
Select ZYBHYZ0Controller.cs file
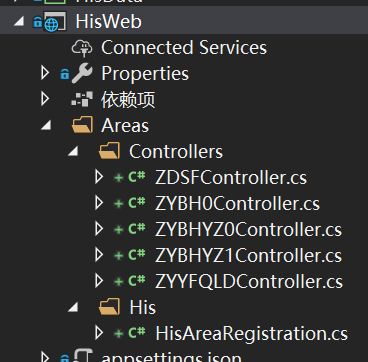click(248, 229)
